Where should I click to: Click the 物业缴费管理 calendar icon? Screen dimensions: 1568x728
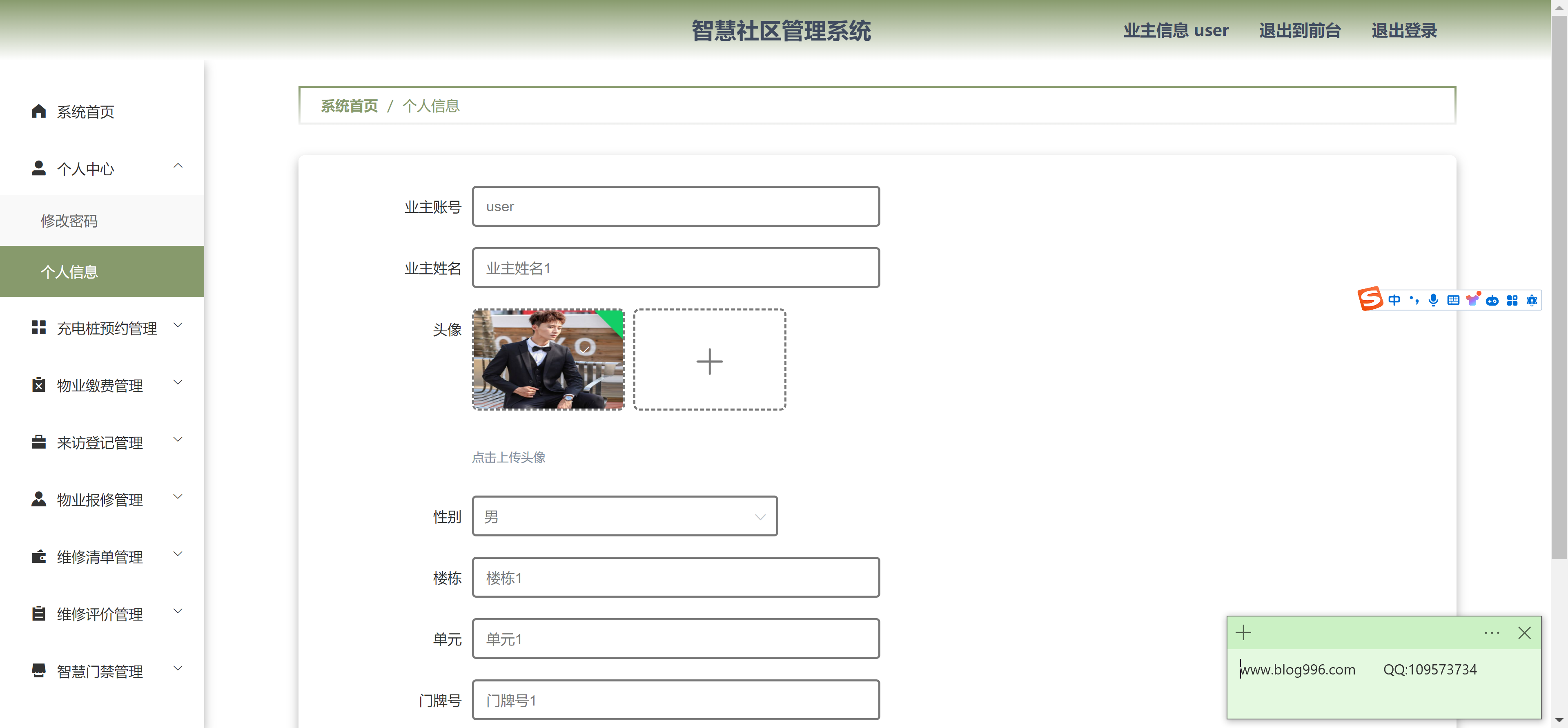[38, 384]
